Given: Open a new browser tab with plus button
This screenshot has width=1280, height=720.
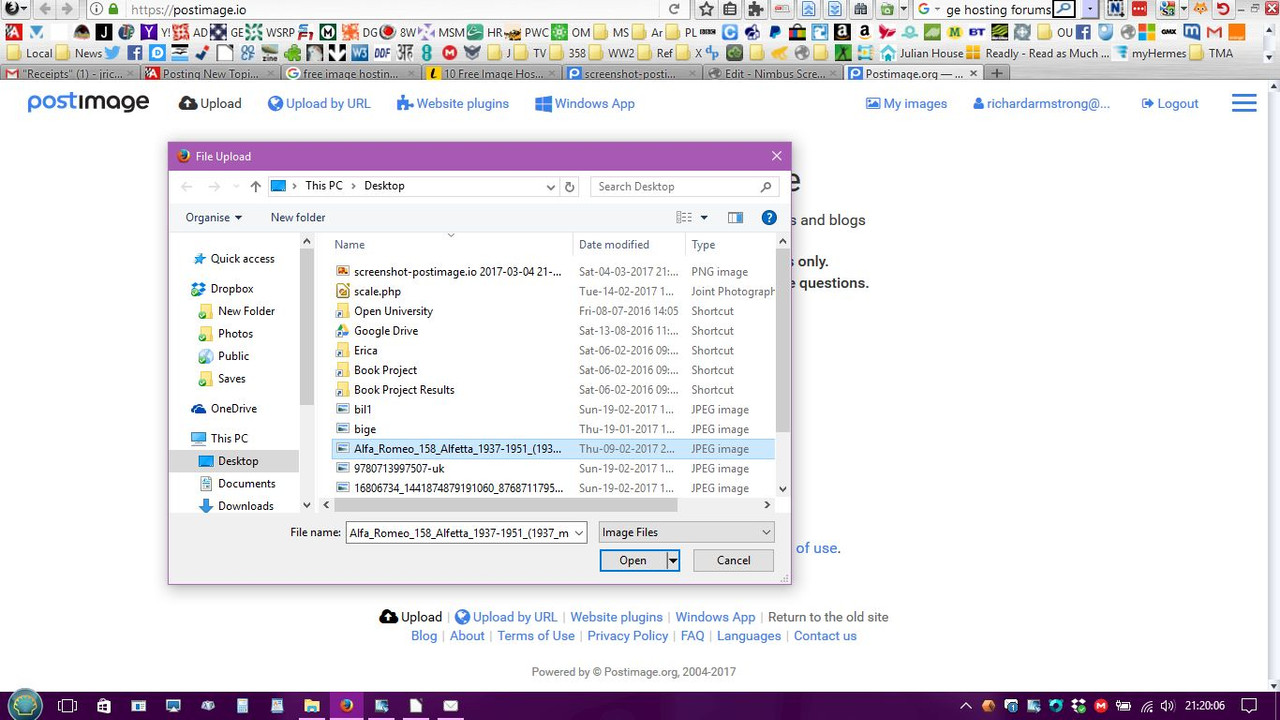Looking at the screenshot, I should pos(997,73).
